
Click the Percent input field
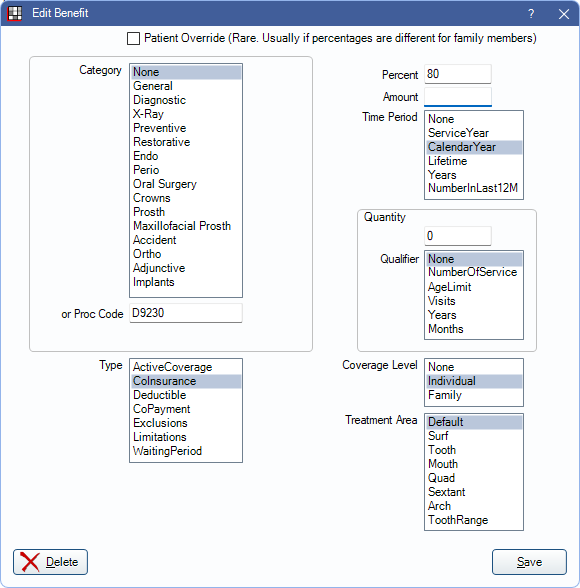(x=457, y=74)
